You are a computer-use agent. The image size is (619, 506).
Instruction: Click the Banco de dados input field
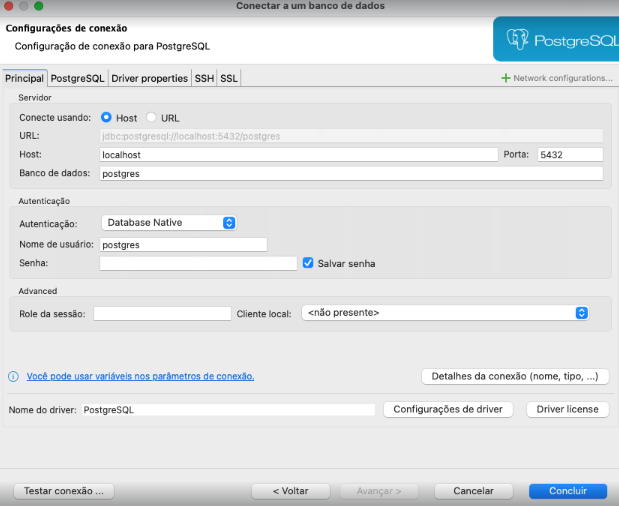[351, 174]
